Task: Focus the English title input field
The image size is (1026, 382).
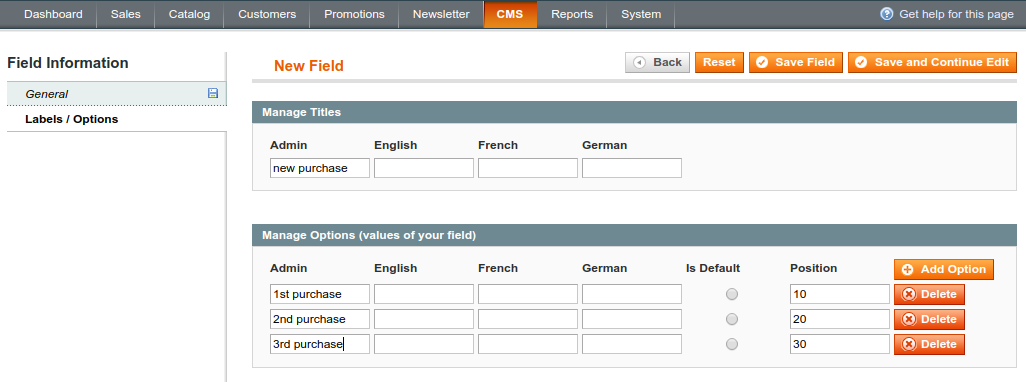Action: [x=424, y=168]
